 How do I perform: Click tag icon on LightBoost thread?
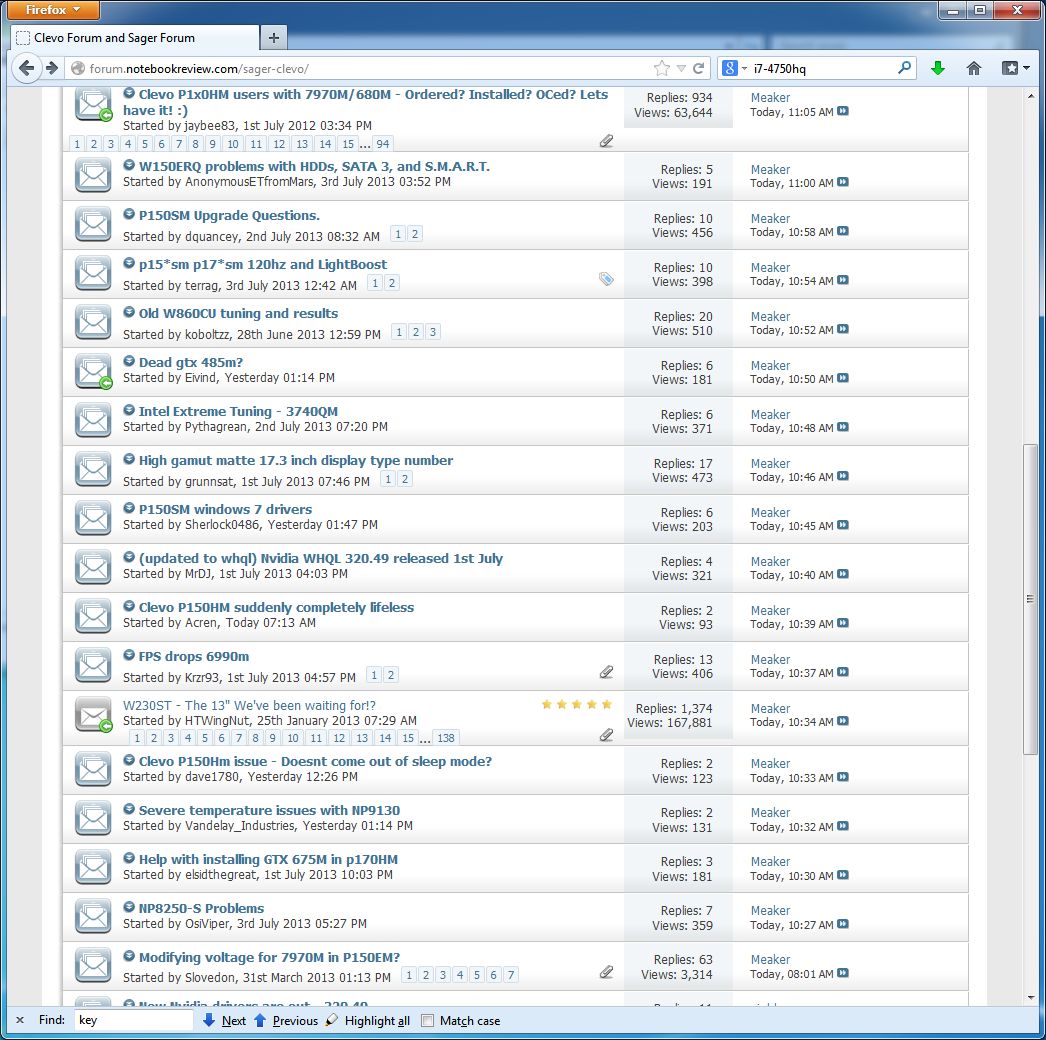[x=606, y=279]
